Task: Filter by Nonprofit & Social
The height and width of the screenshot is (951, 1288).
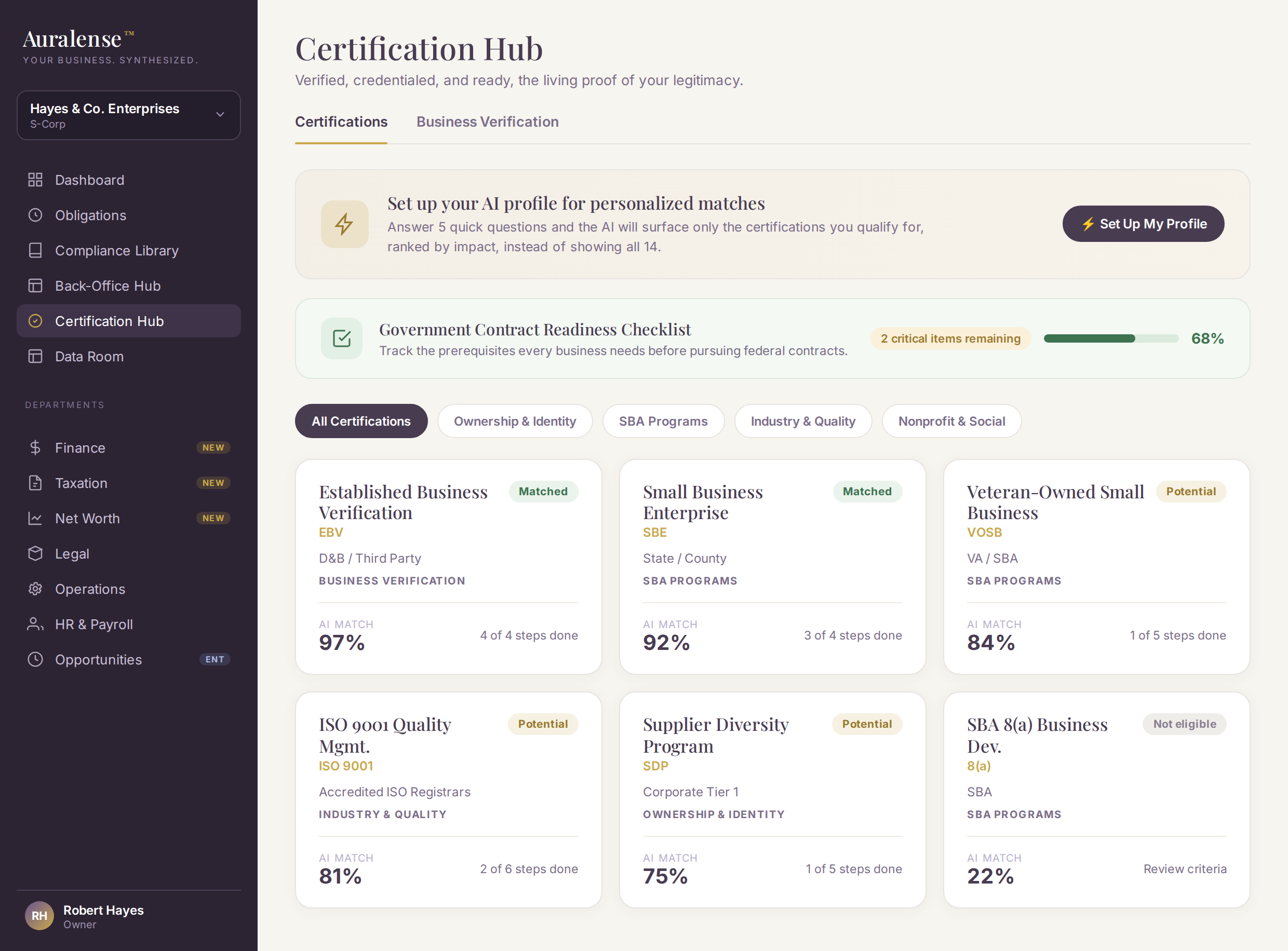Action: pos(951,421)
